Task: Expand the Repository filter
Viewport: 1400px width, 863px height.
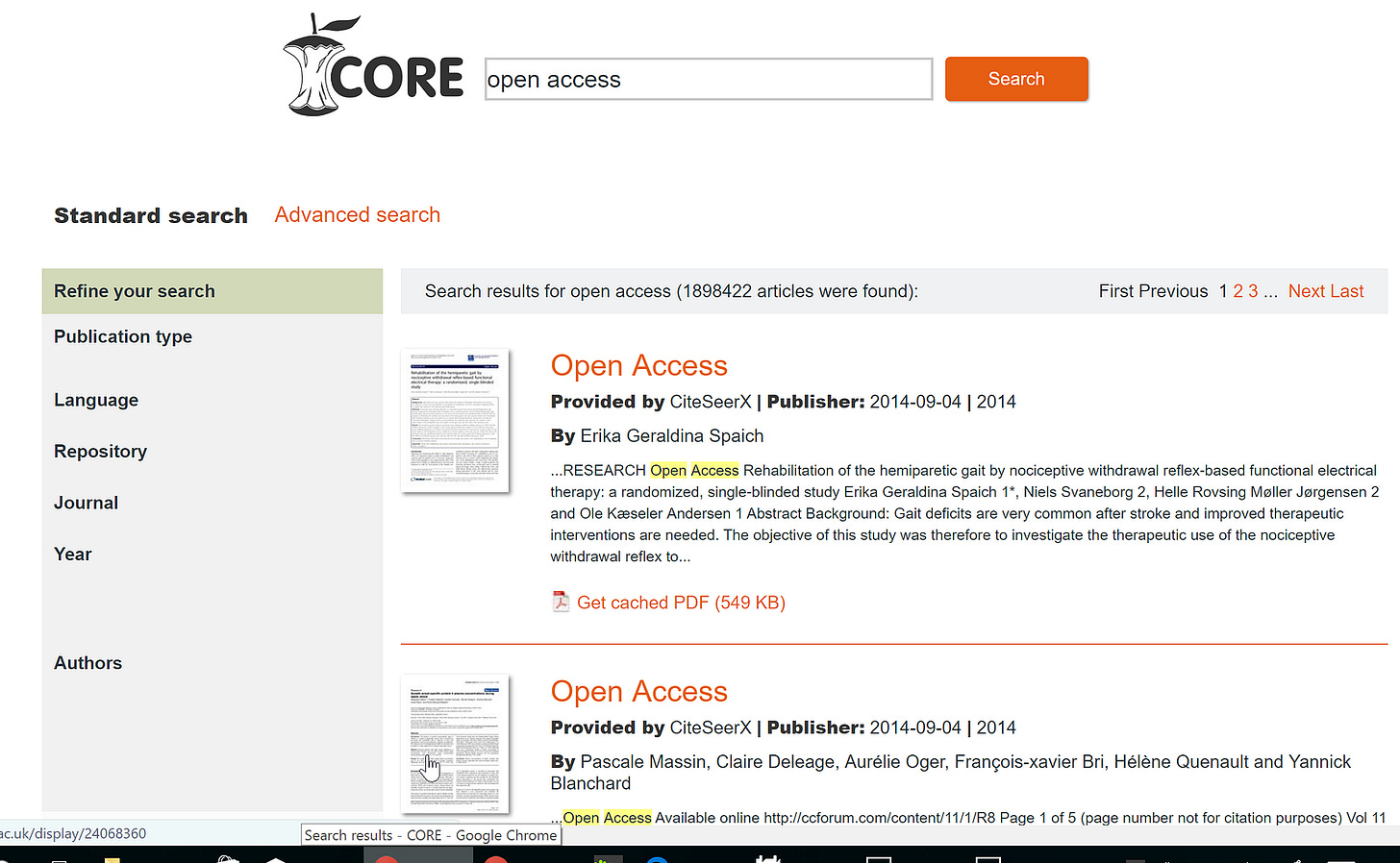Action: click(x=100, y=451)
